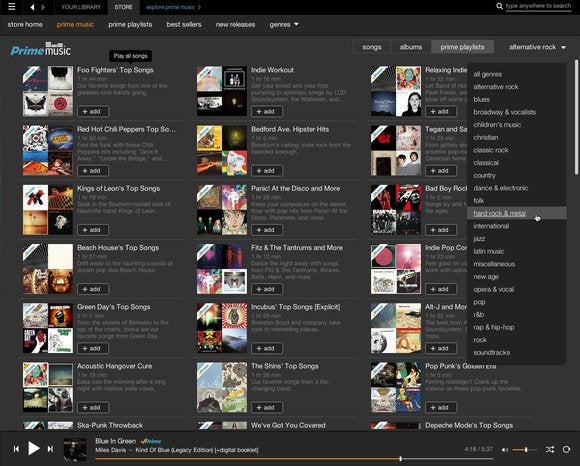
Task: Open Depeche Mode's Top Songs title
Action: tap(469, 425)
